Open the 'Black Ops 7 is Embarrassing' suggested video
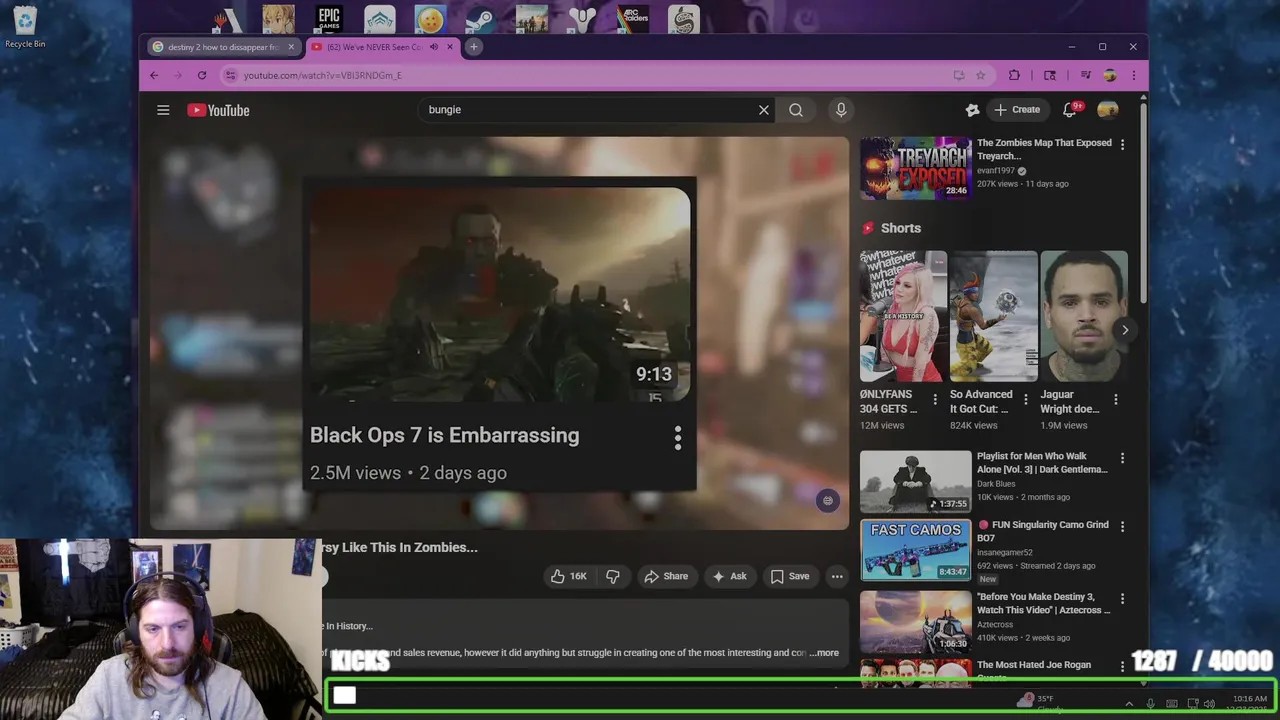The width and height of the screenshot is (1280, 720). tap(500, 296)
